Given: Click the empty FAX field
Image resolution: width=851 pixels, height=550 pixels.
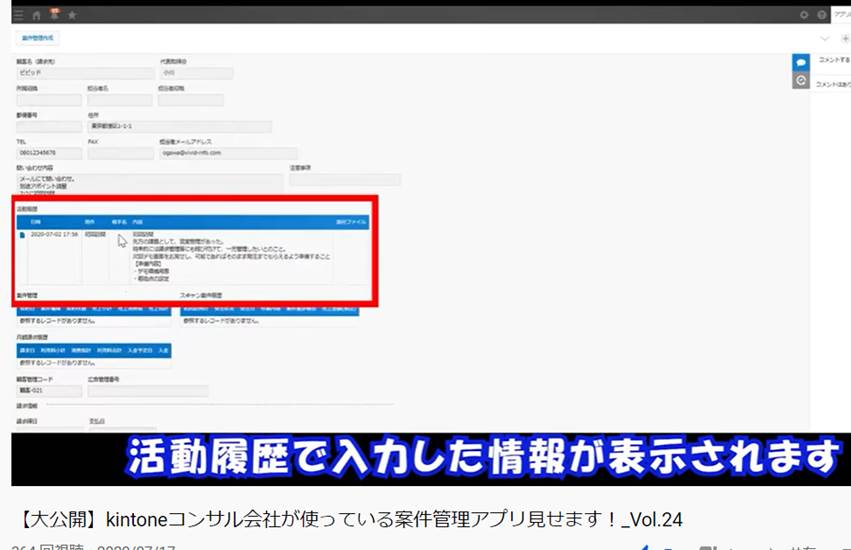Looking at the screenshot, I should 120,153.
